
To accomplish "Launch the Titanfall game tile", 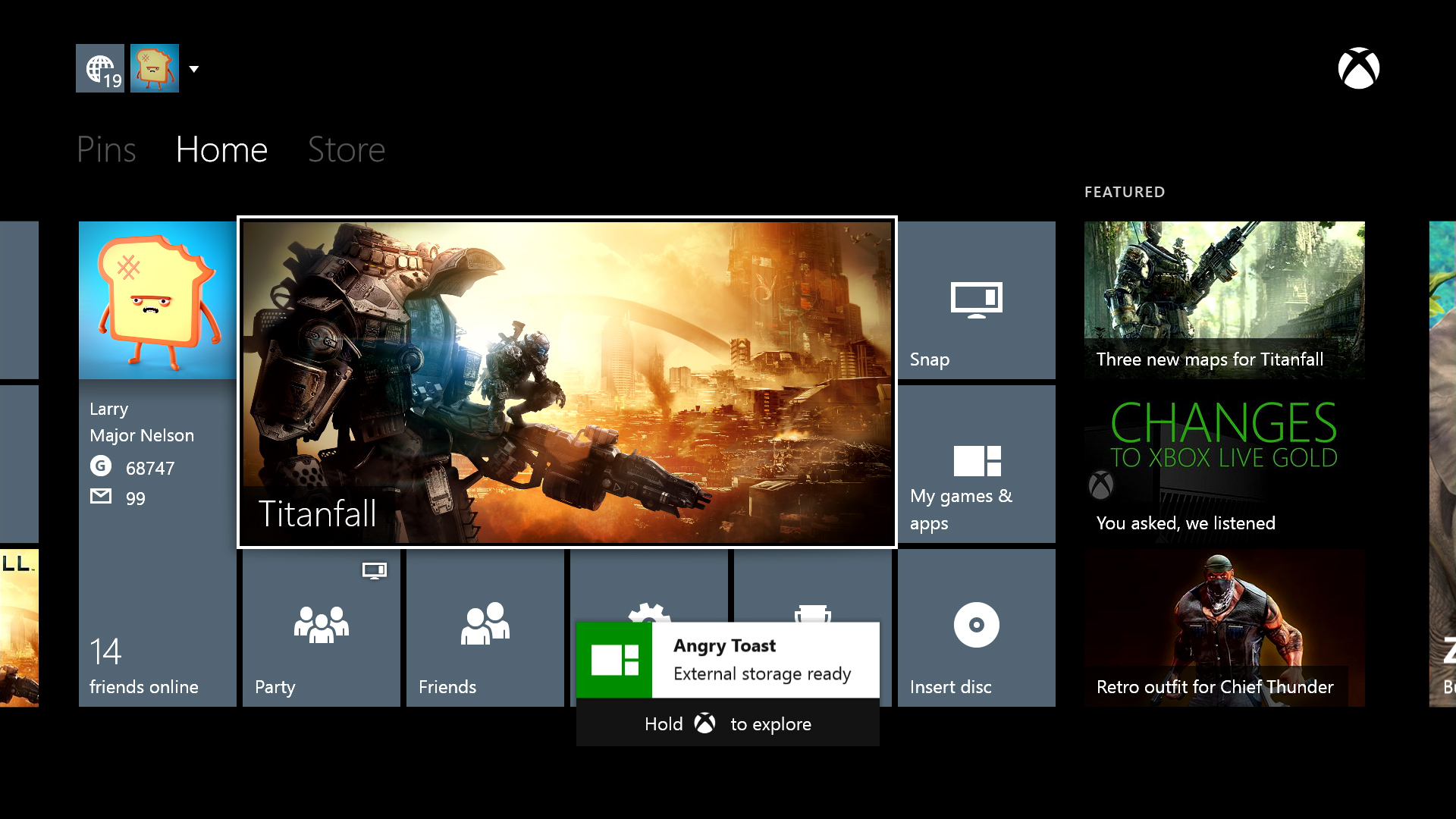I will (x=567, y=382).
